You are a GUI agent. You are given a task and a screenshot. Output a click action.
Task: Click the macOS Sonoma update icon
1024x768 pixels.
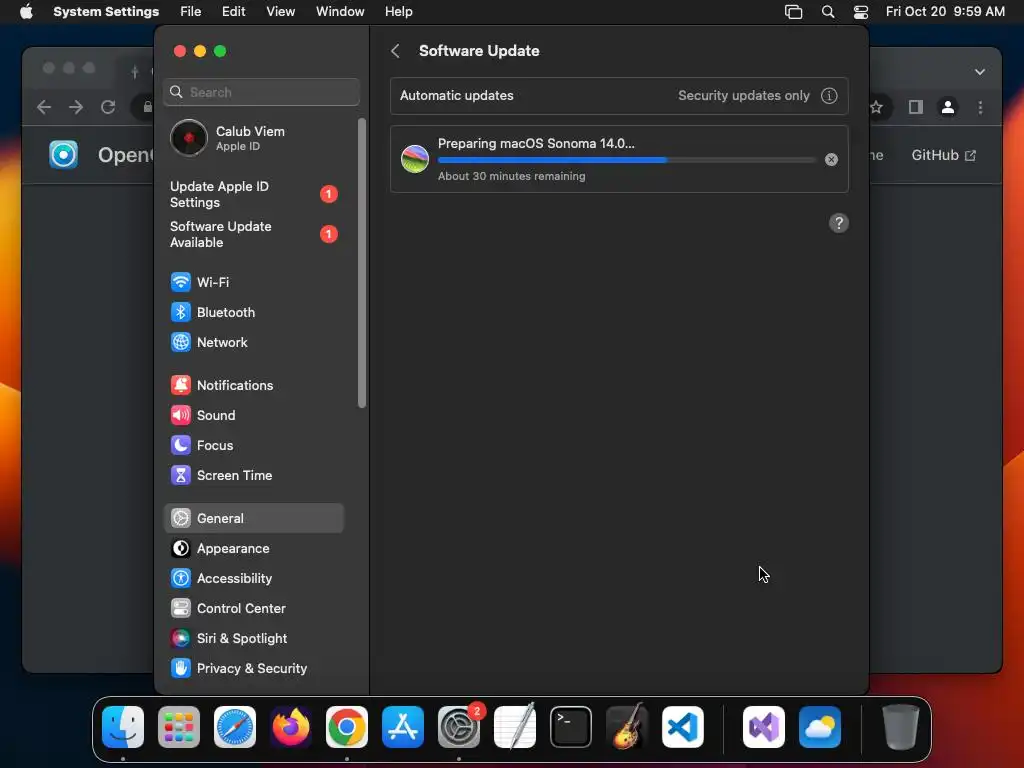(415, 159)
